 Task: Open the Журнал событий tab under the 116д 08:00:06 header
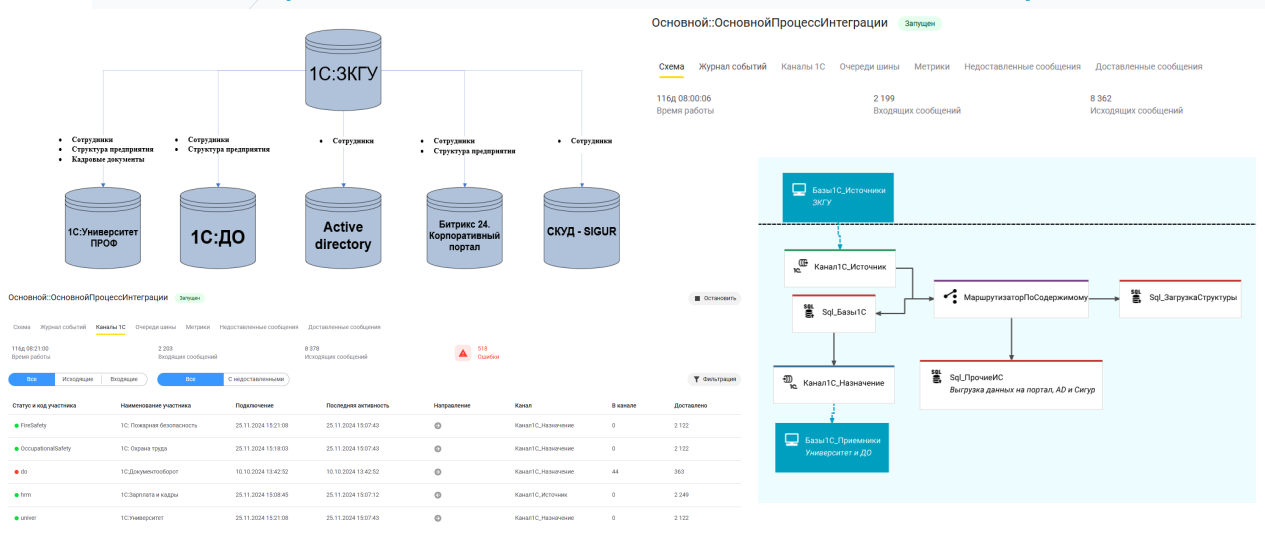point(733,66)
